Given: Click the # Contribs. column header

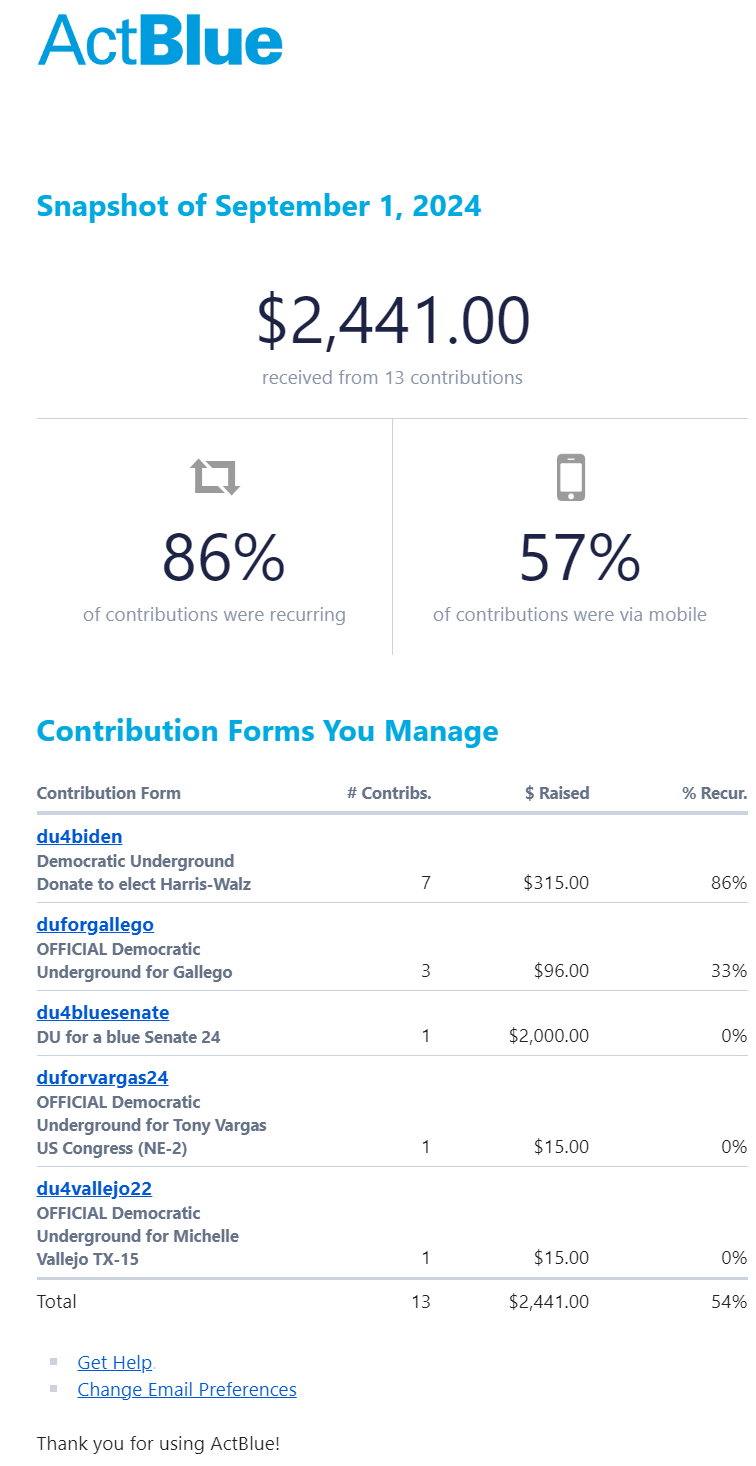Looking at the screenshot, I should pyautogui.click(x=389, y=793).
